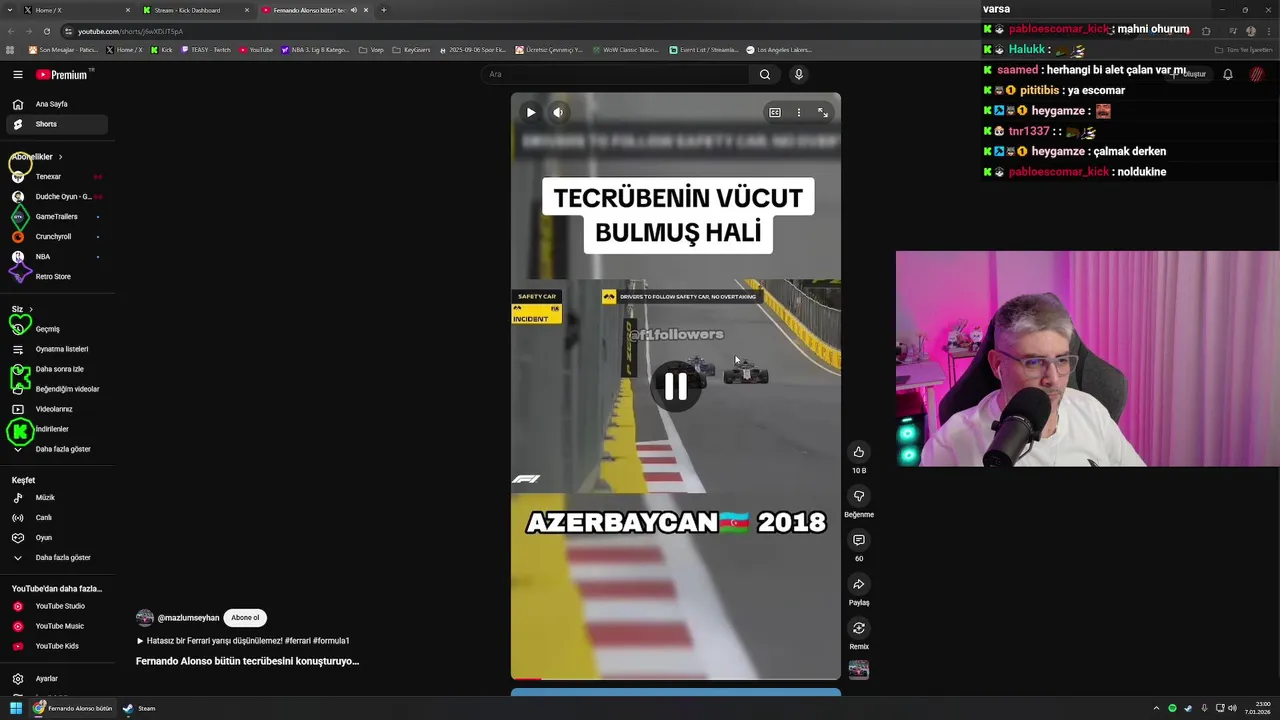Open a new browser tab
The width and height of the screenshot is (1280, 720).
383,10
